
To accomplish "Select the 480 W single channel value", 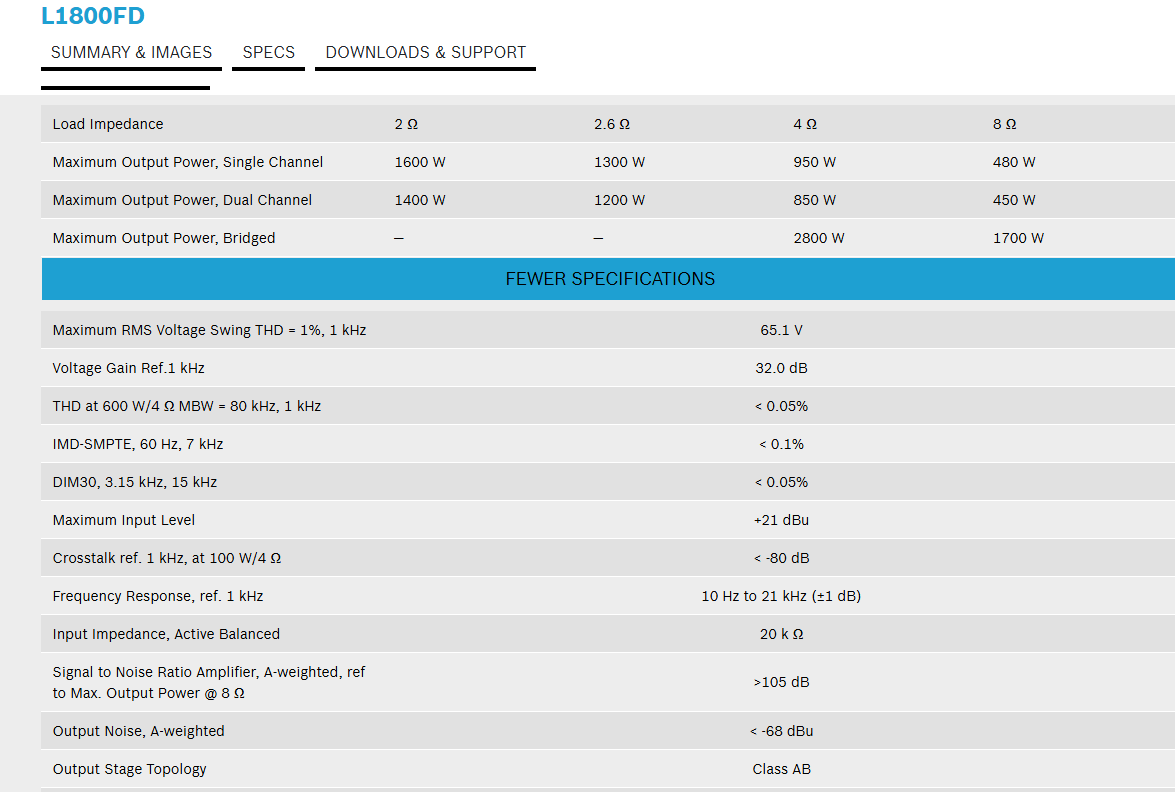I will click(1014, 162).
